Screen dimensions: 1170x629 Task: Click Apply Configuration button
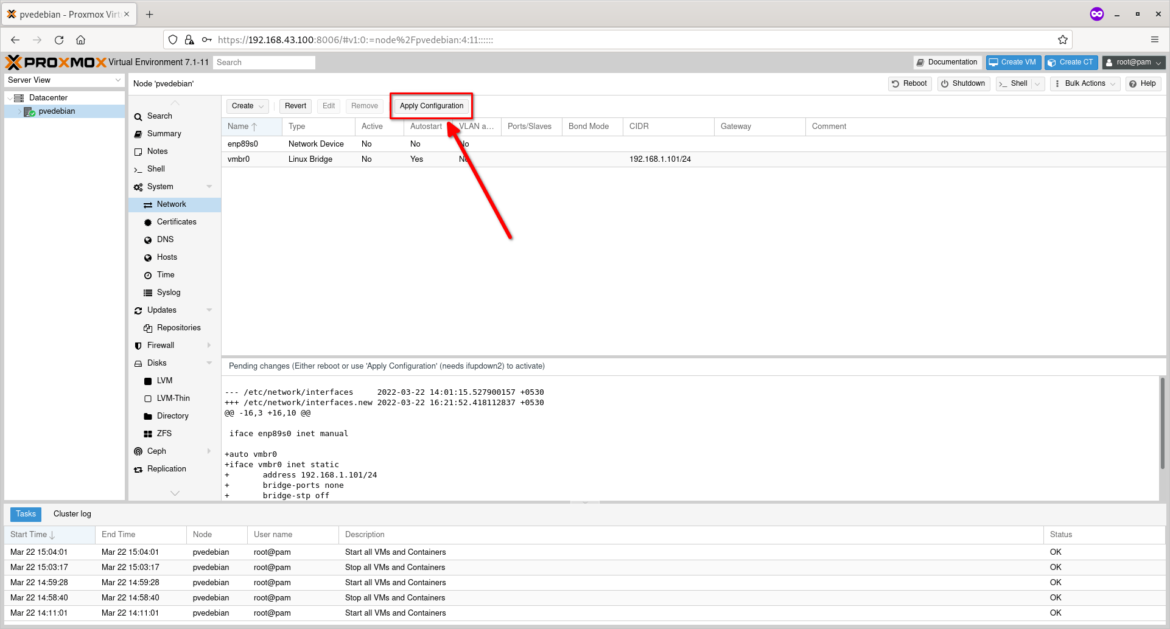[431, 106]
